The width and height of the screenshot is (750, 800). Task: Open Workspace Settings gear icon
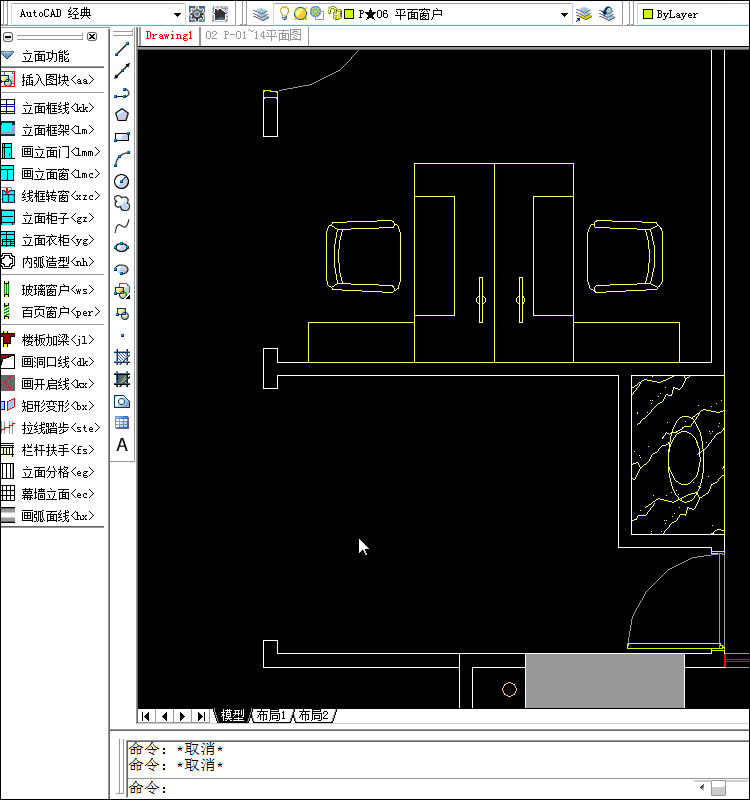click(x=197, y=14)
